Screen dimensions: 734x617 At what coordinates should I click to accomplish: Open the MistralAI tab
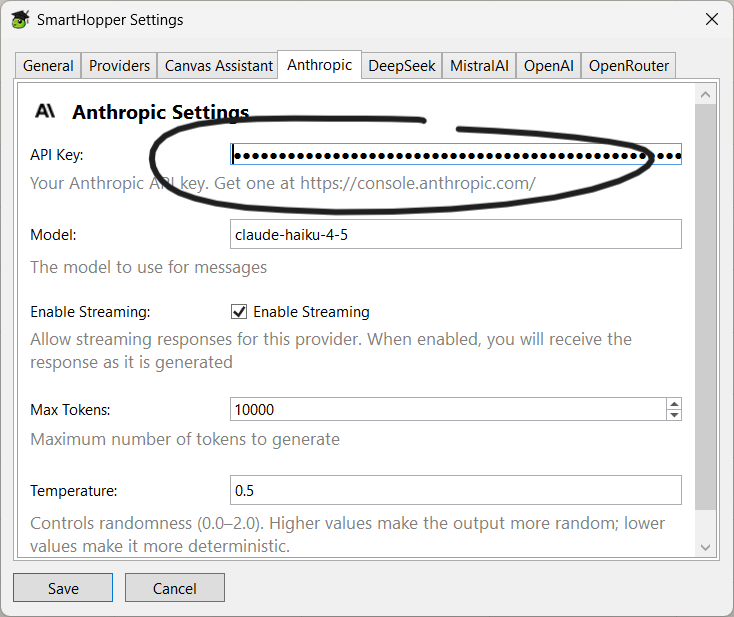point(479,66)
